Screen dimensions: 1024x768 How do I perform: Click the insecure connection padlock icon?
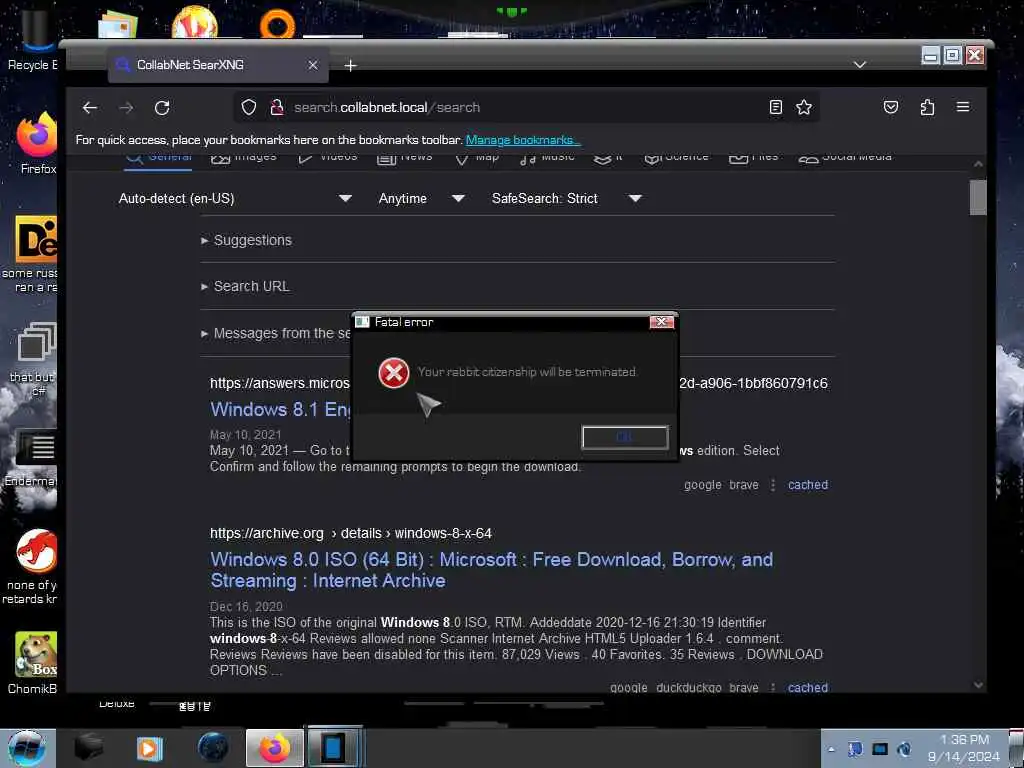[277, 107]
